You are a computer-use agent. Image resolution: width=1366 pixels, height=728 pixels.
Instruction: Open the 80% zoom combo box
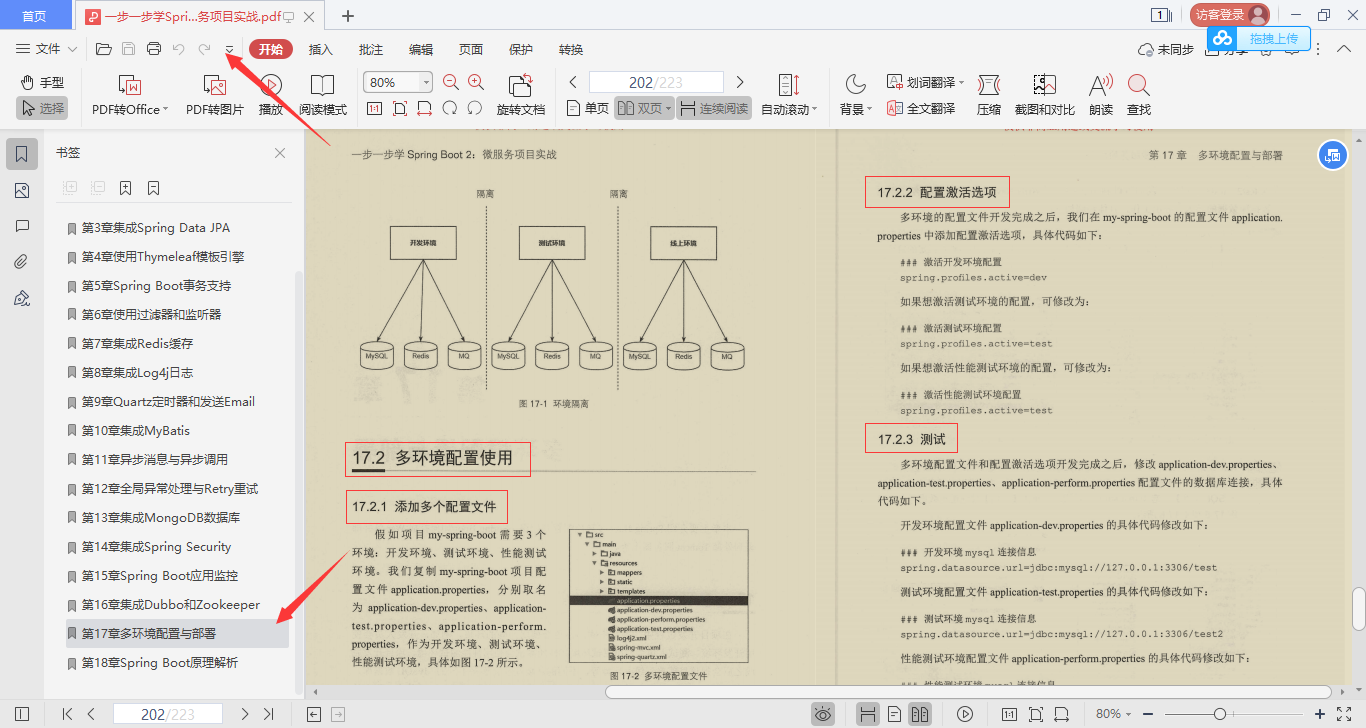[398, 82]
